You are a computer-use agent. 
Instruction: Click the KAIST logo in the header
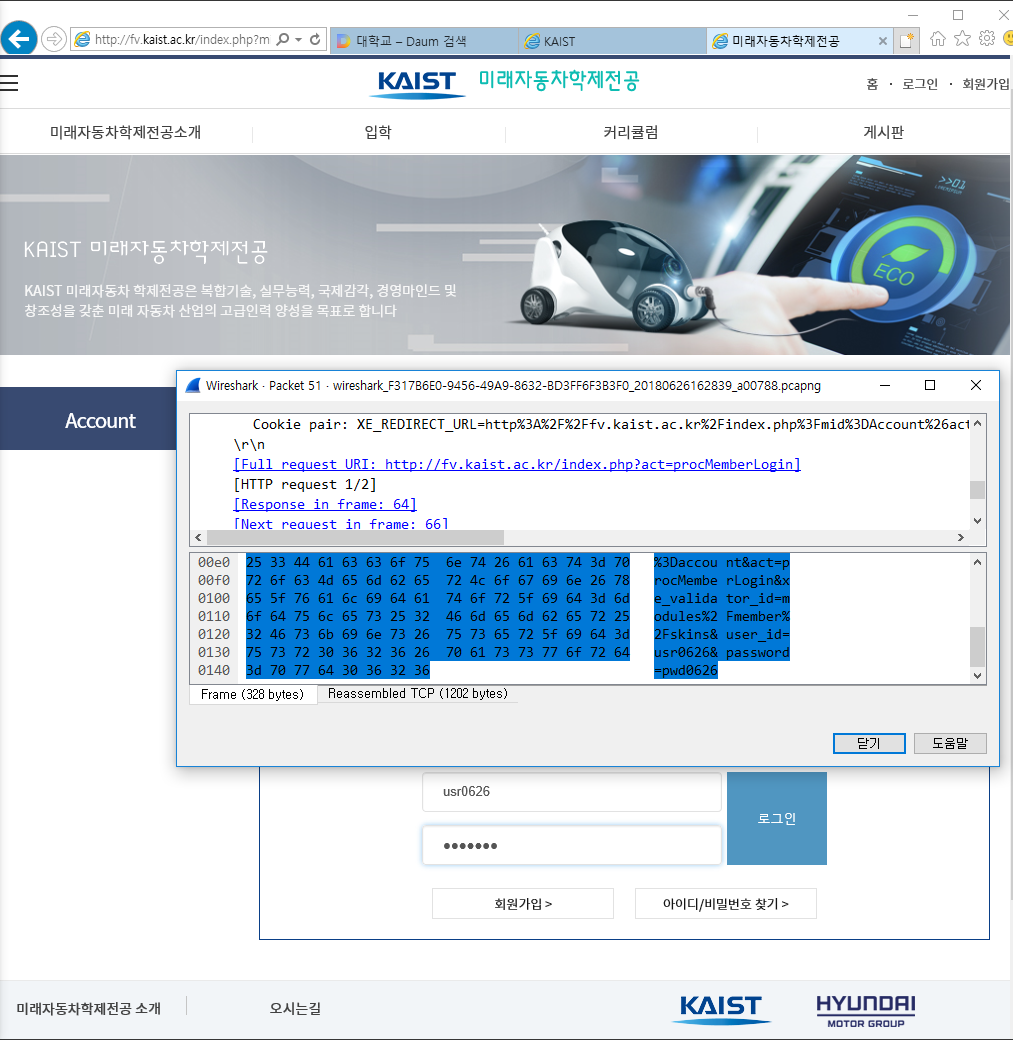pyautogui.click(x=417, y=84)
